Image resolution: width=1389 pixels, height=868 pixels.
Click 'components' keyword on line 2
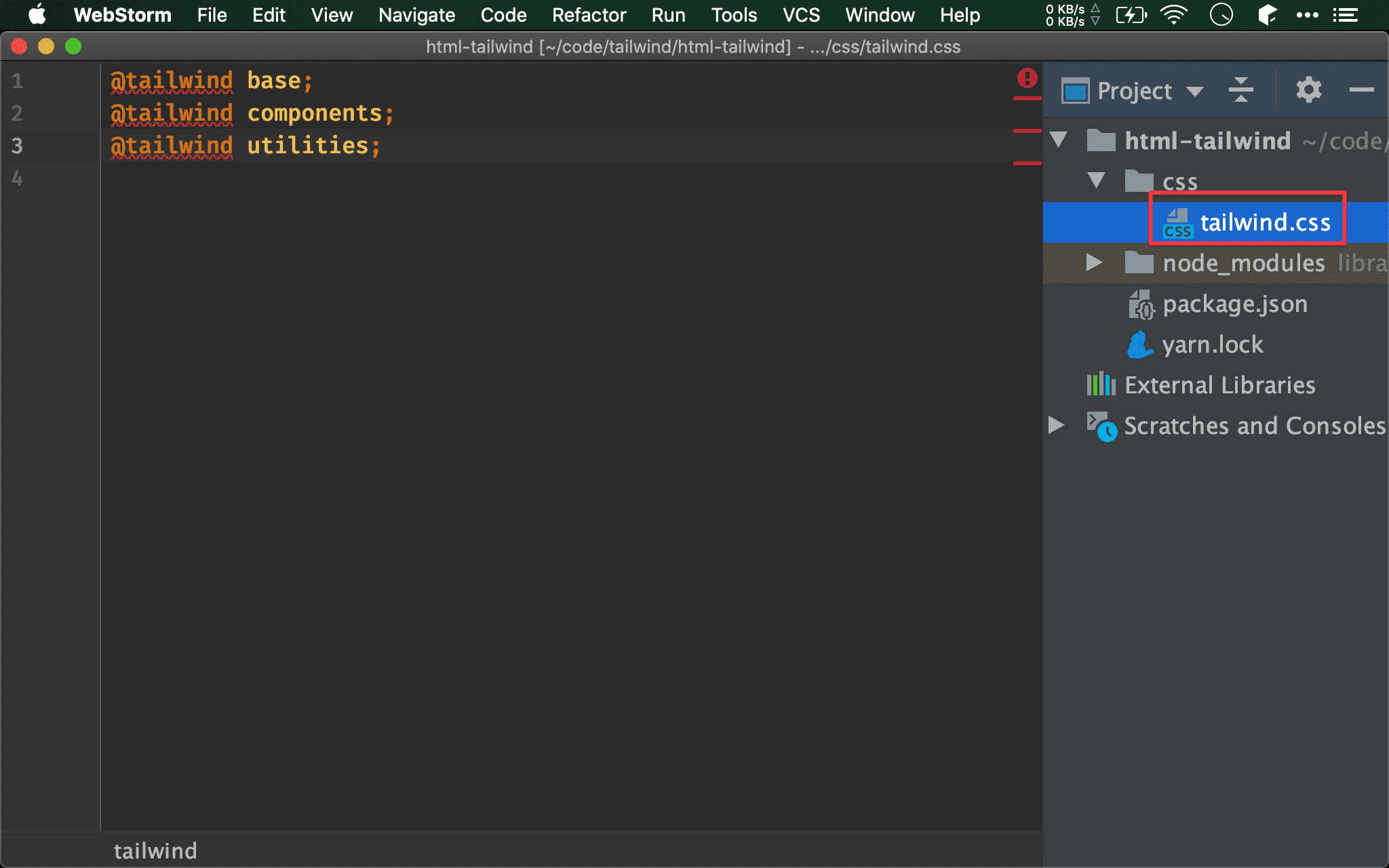click(314, 113)
